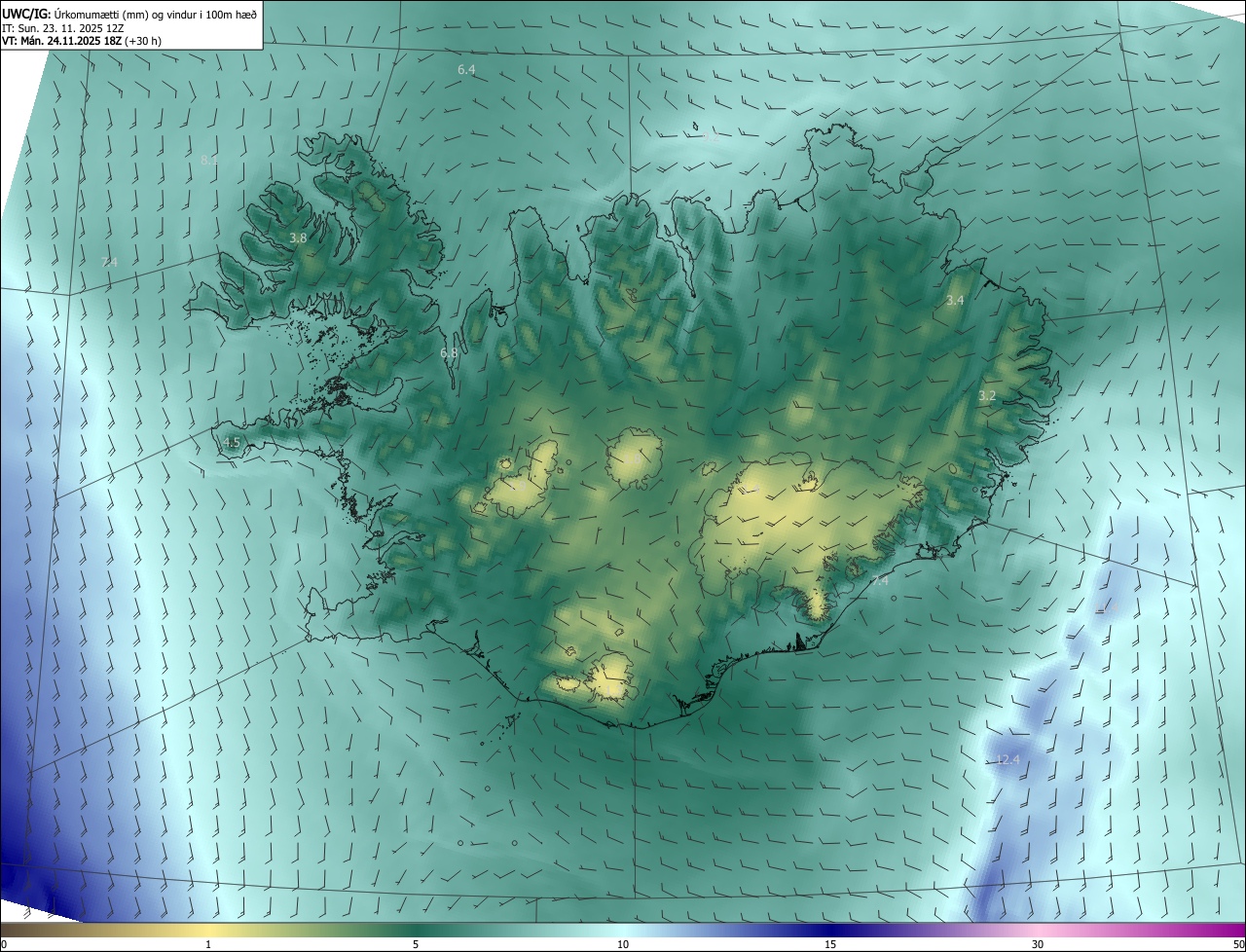Select the 10 tick on the colorbar
The width and height of the screenshot is (1246, 952).
(623, 944)
